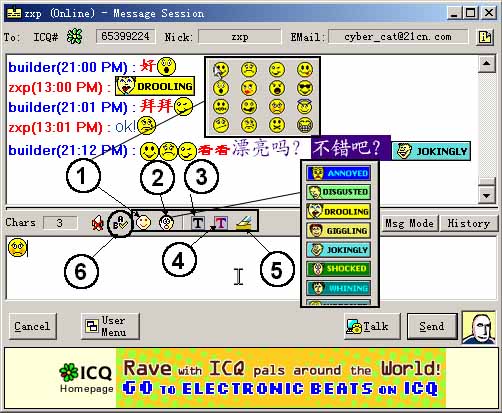Image resolution: width=502 pixels, height=413 pixels.
Task: Click the green ICQ flower status icon
Action: tap(74, 36)
